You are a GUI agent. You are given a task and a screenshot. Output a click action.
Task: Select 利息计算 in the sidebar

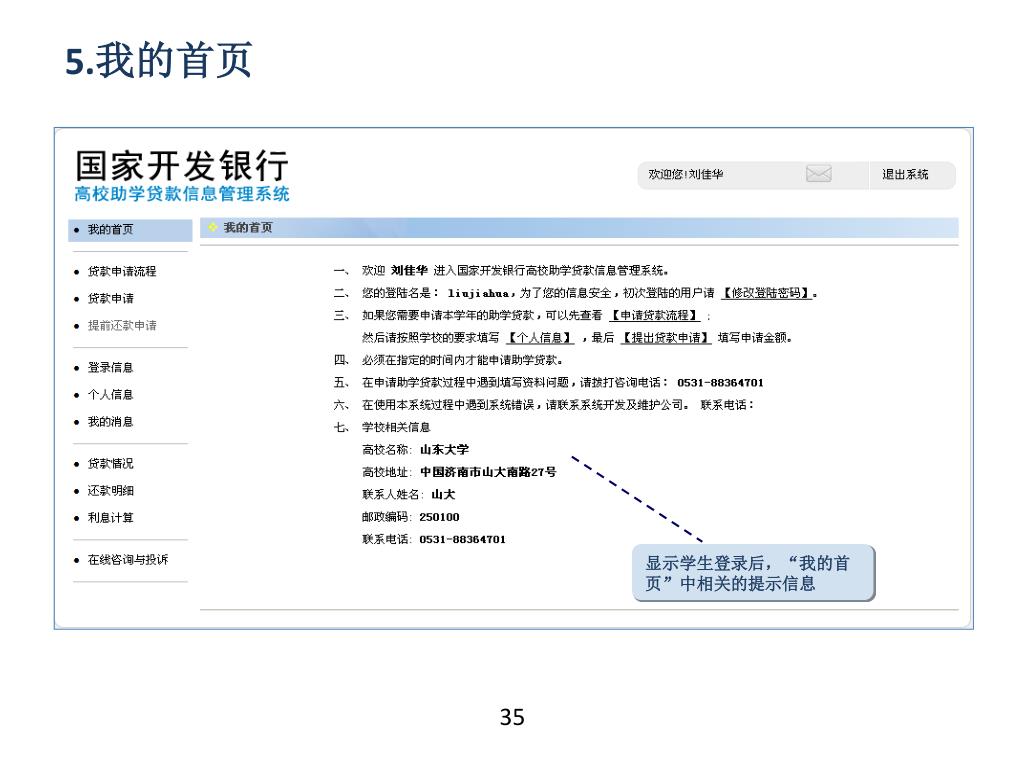tap(110, 518)
